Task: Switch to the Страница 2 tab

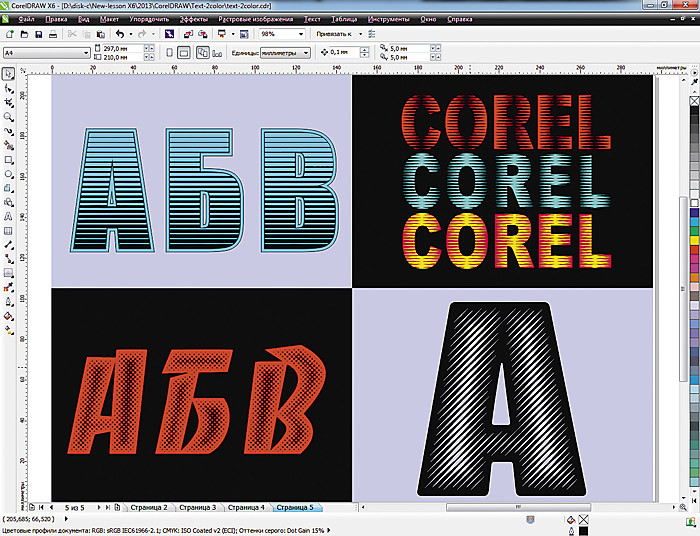Action: click(x=149, y=507)
